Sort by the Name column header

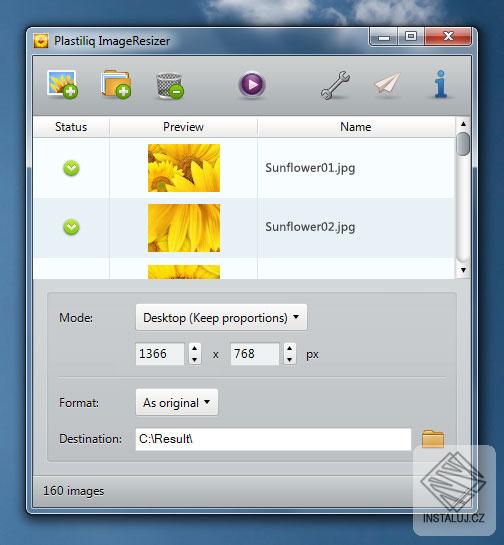click(356, 127)
